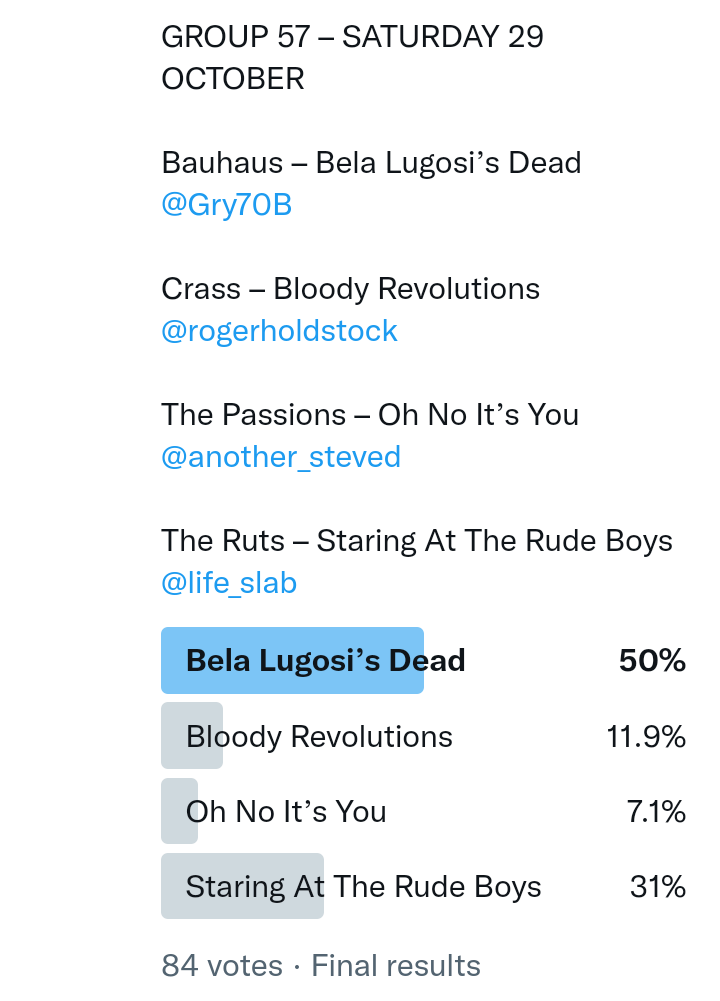Click The Passions – Oh No It's You line

(370, 415)
